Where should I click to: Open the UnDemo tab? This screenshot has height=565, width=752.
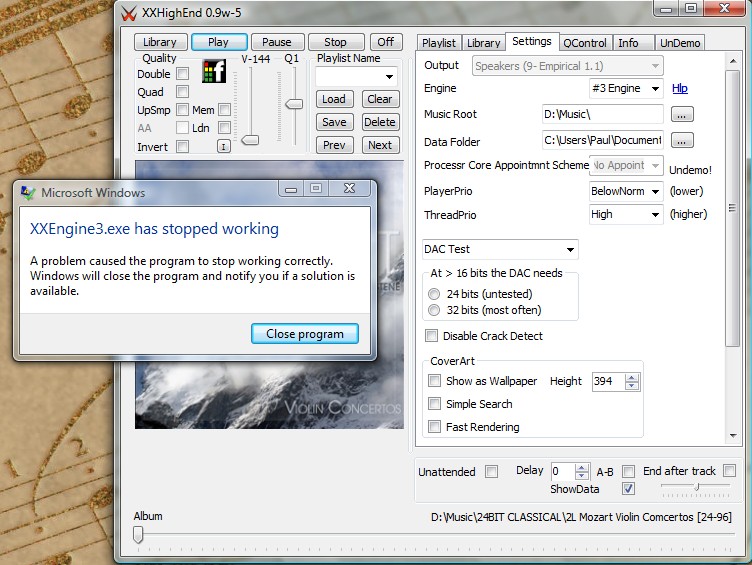[x=680, y=43]
